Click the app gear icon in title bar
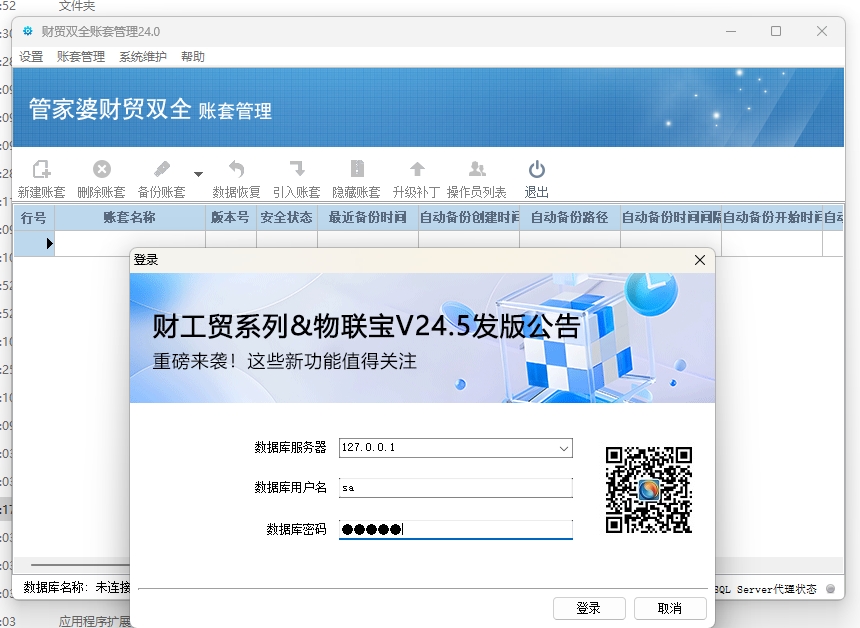Image resolution: width=860 pixels, height=628 pixels. pyautogui.click(x=27, y=31)
